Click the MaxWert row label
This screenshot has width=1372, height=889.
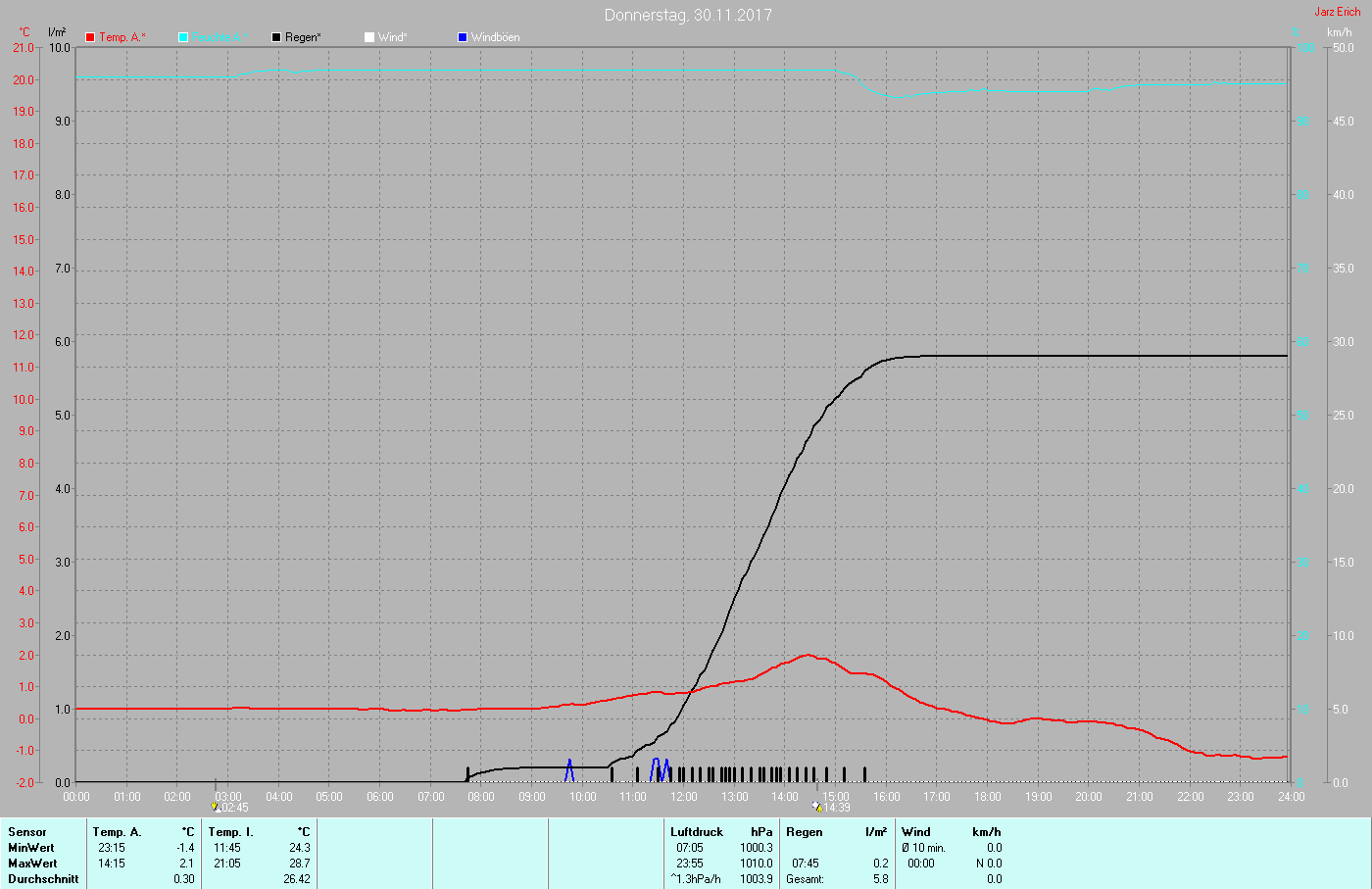pos(32,864)
